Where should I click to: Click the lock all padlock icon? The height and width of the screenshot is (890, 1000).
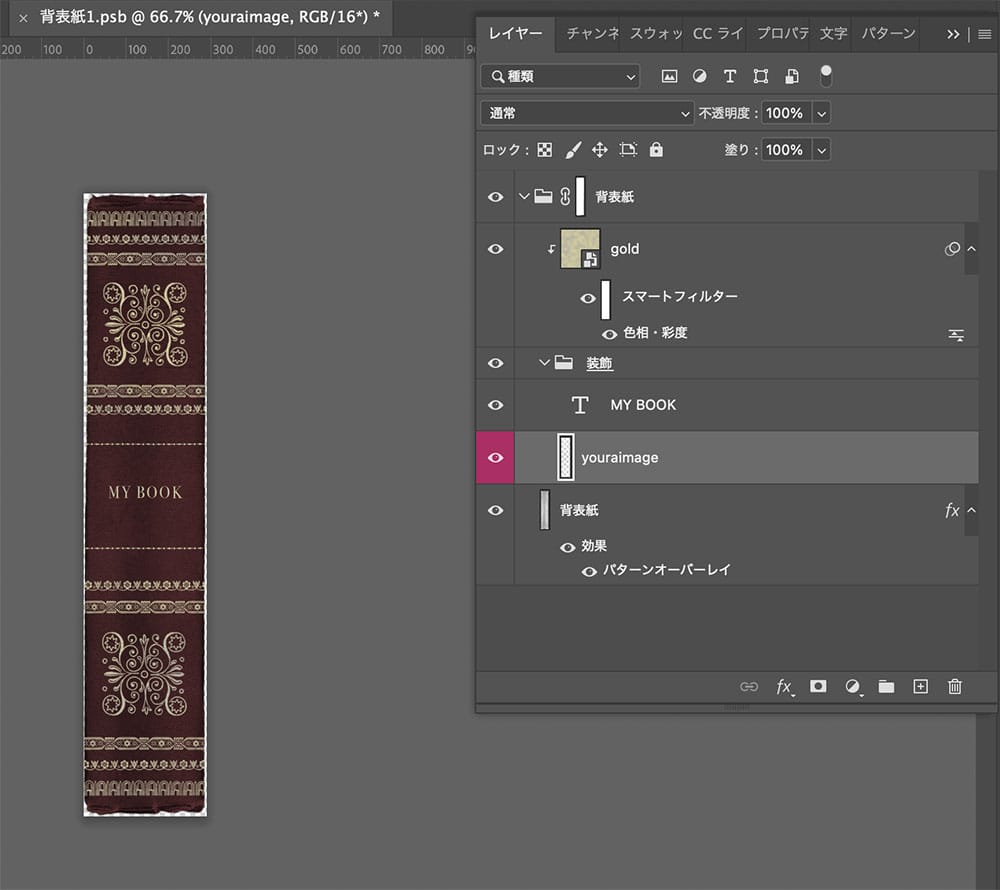click(x=656, y=150)
